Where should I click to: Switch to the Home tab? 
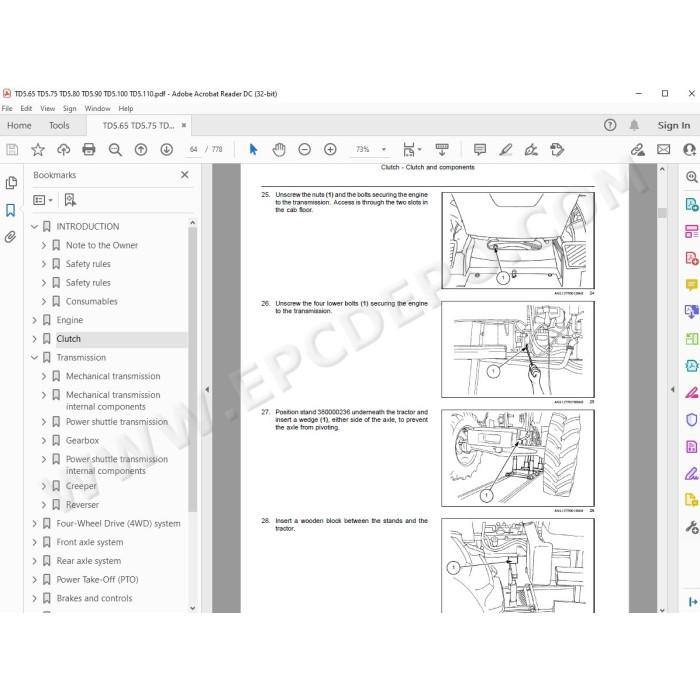click(x=19, y=125)
